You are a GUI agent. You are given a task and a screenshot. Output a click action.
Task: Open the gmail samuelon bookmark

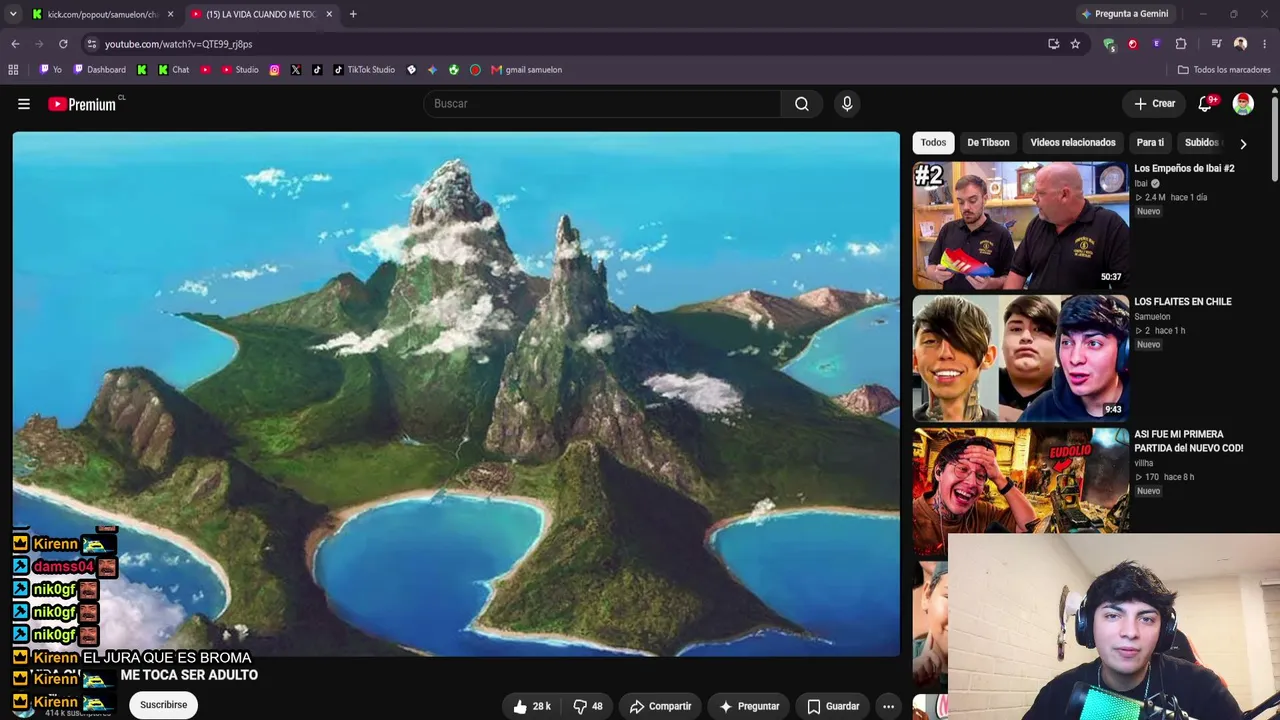point(526,70)
